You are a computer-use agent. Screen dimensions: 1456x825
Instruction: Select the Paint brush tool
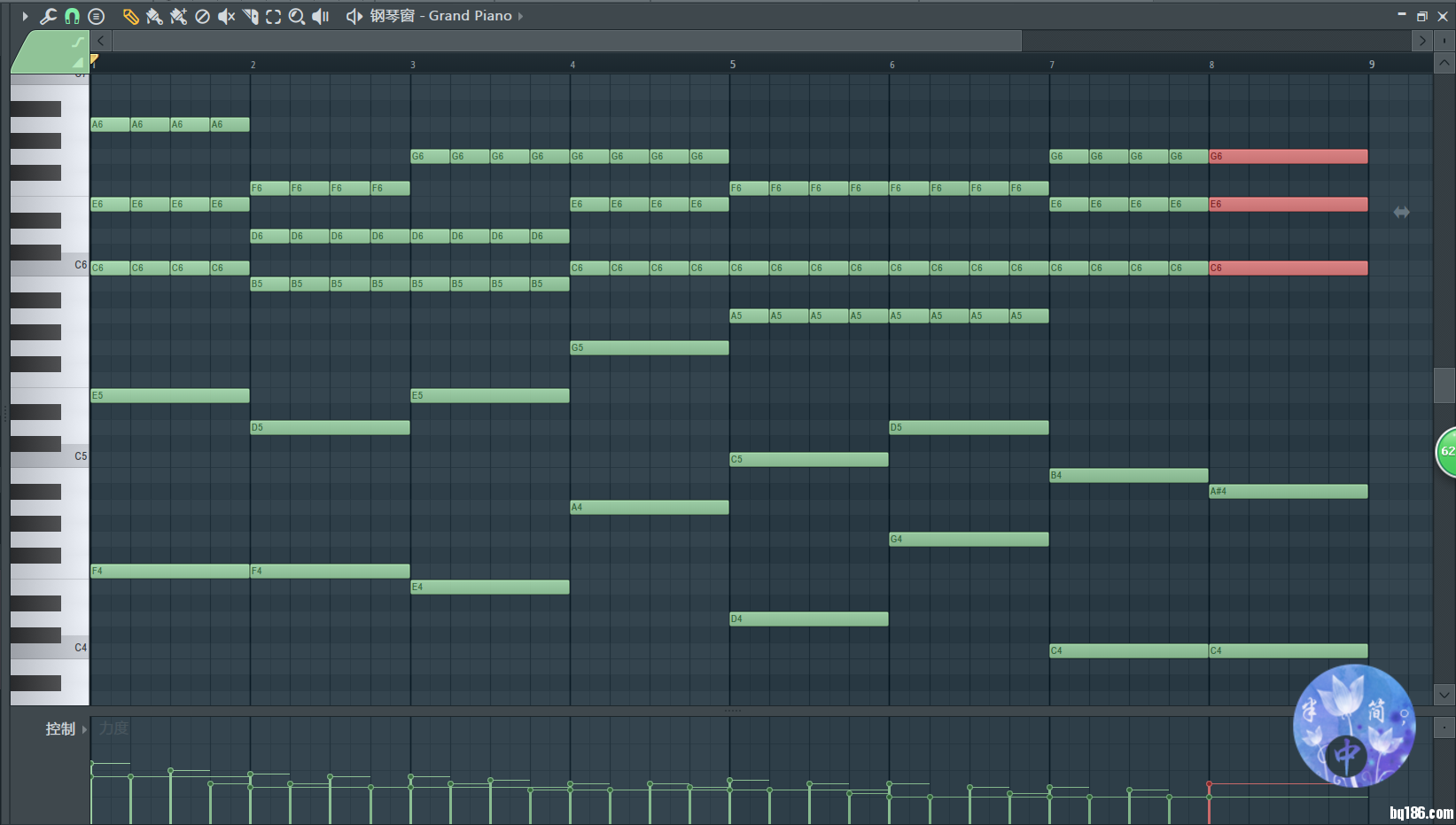click(x=154, y=16)
